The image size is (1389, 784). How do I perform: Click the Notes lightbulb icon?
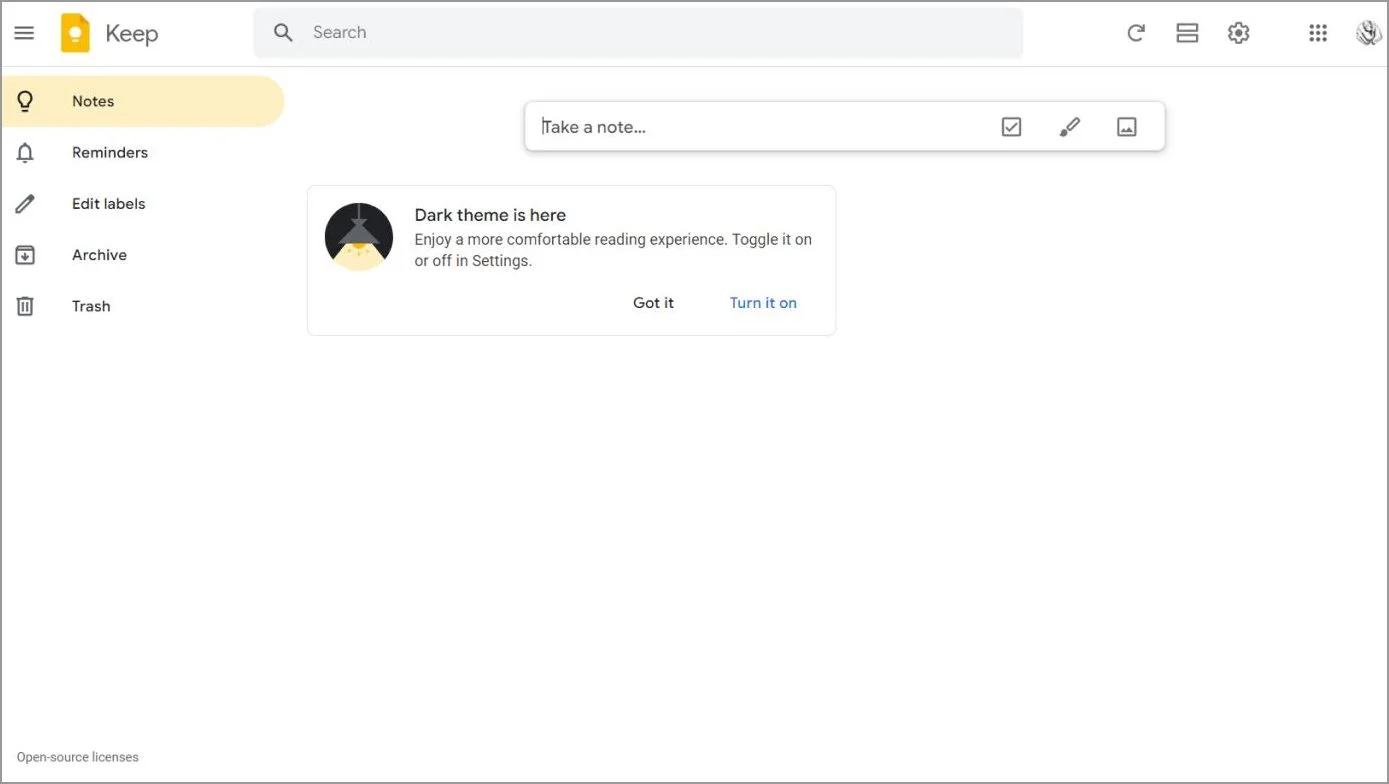tap(25, 101)
